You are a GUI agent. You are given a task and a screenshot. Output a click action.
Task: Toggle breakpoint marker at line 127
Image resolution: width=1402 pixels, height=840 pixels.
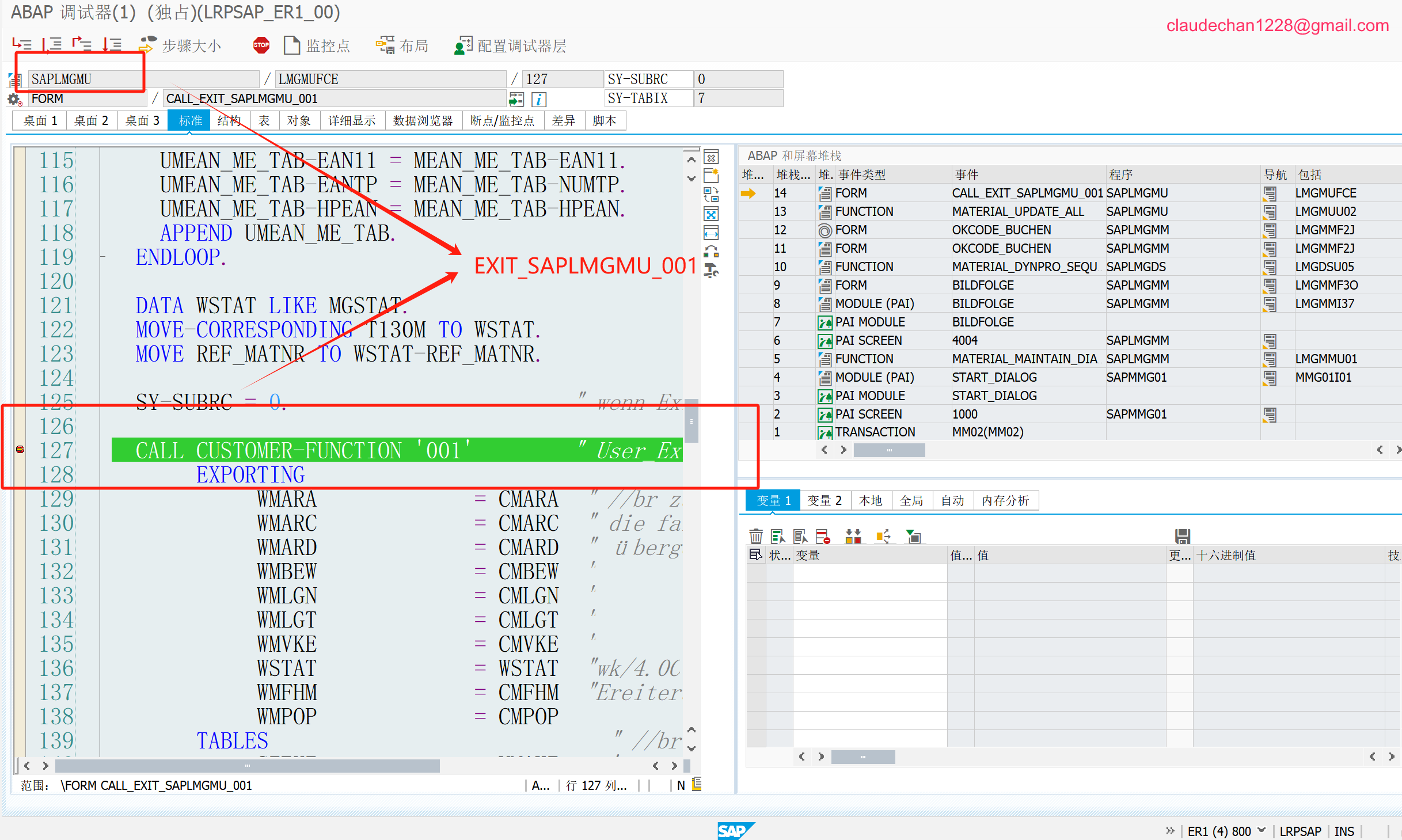click(x=20, y=450)
